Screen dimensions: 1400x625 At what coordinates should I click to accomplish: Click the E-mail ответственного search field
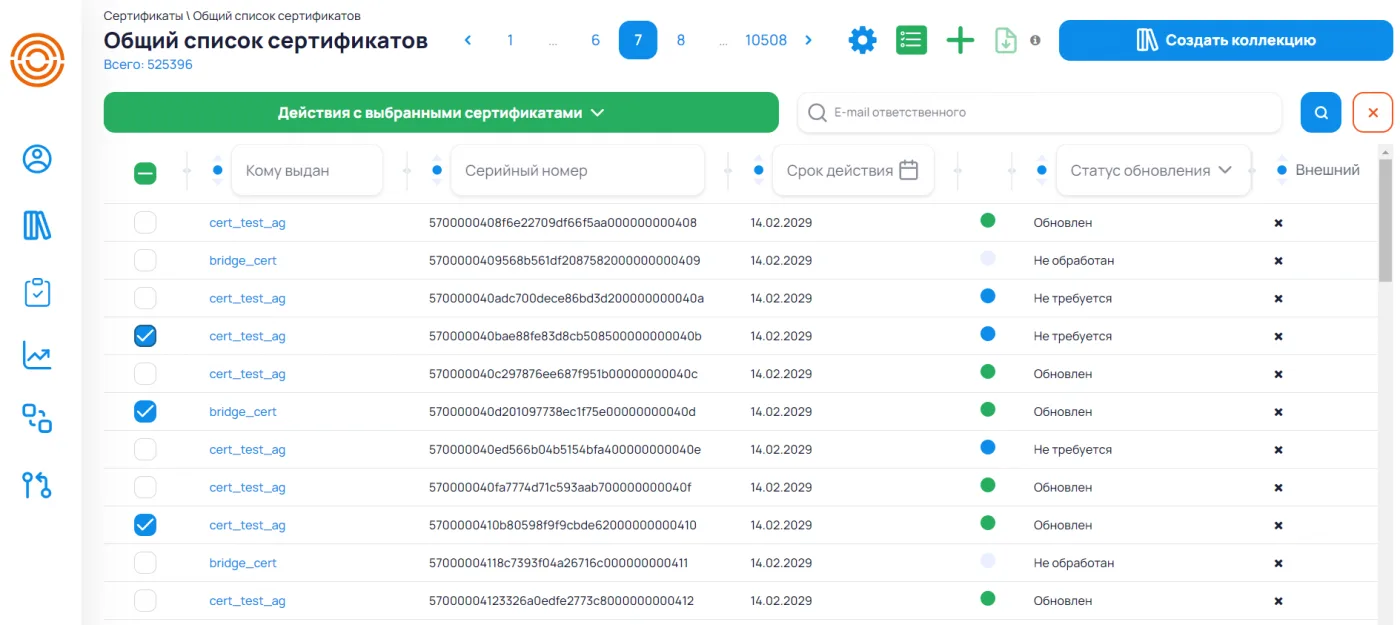pos(1040,112)
